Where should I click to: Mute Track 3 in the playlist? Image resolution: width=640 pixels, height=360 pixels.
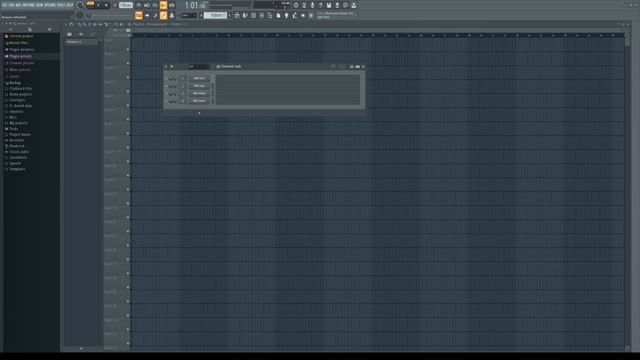(128, 77)
